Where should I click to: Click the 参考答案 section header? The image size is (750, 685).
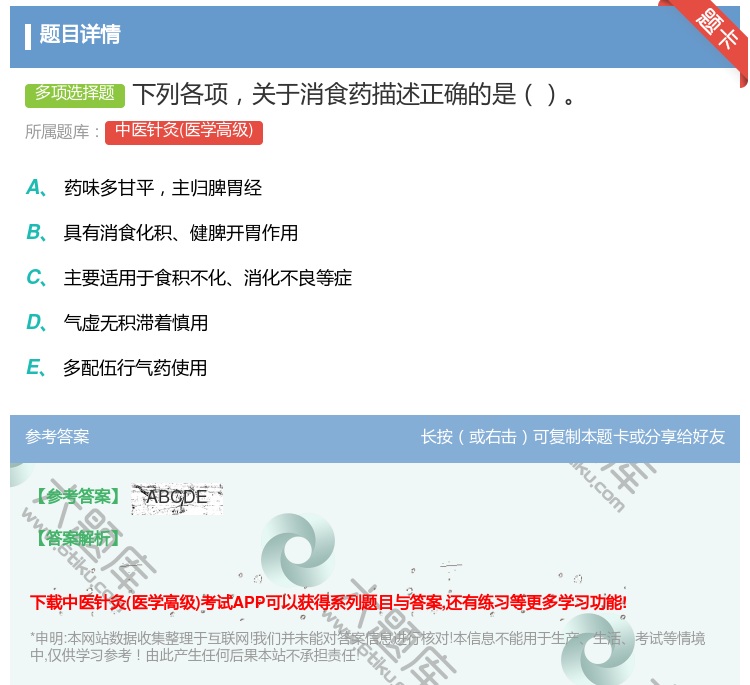pos(57,437)
